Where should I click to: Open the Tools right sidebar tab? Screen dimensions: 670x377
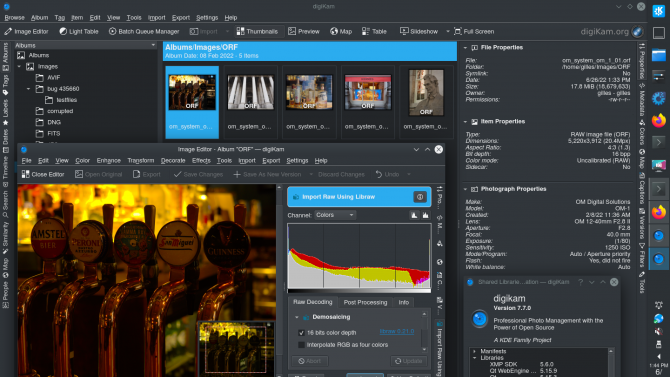tap(642, 283)
